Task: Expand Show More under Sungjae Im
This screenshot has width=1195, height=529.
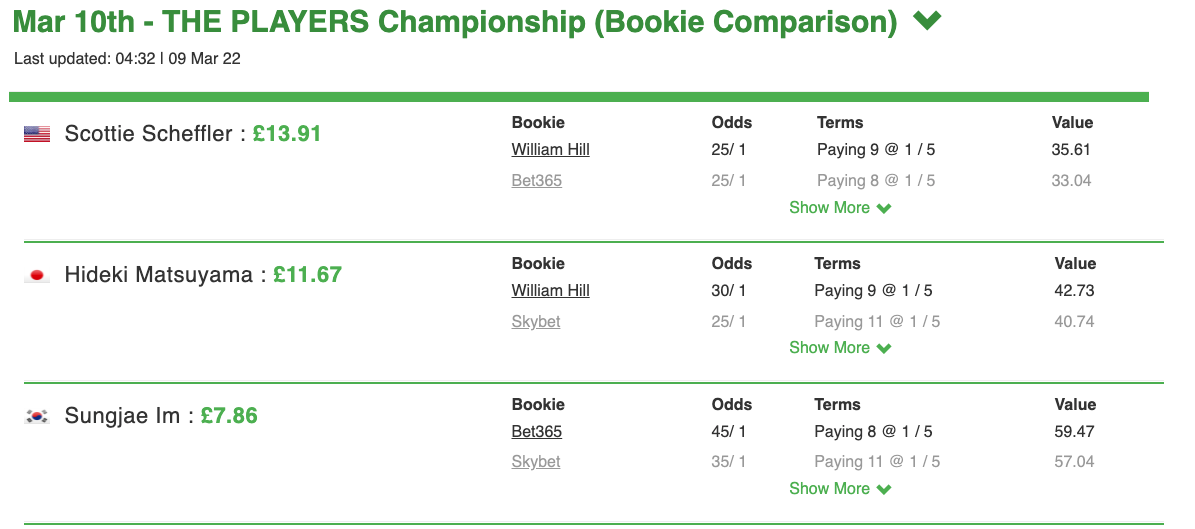Action: (x=840, y=489)
